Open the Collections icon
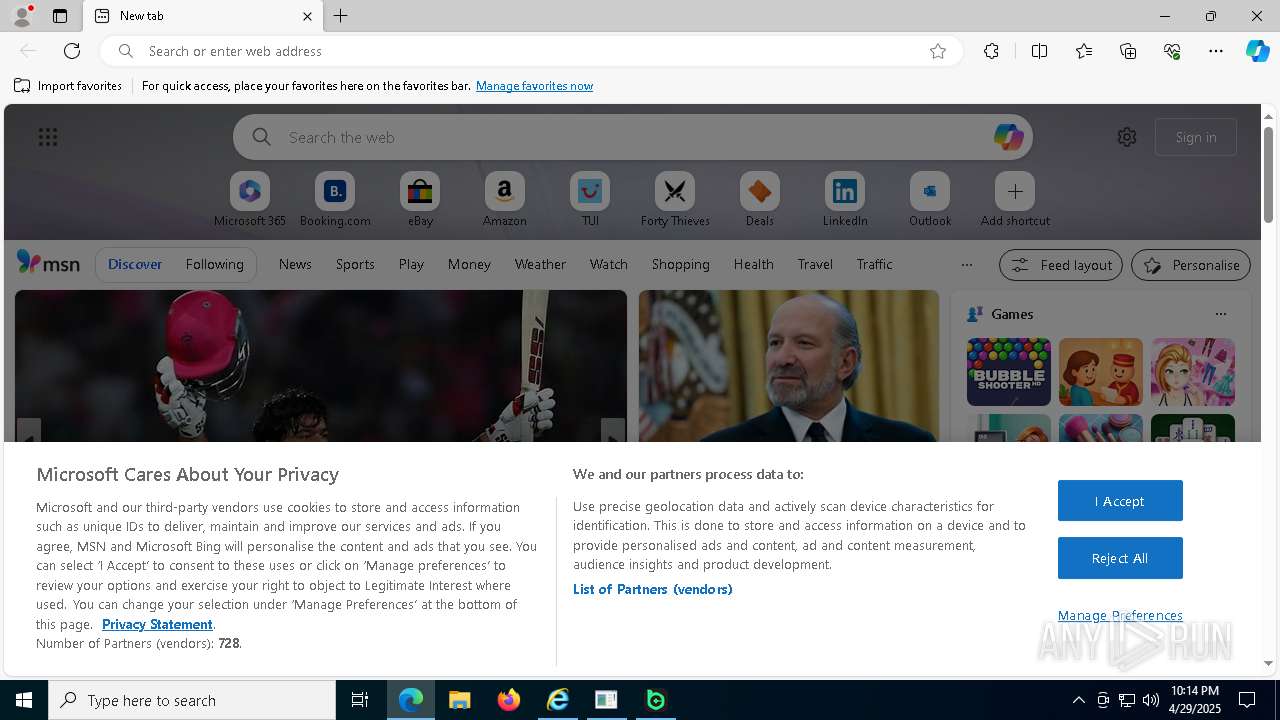1280x720 pixels. tap(1128, 51)
